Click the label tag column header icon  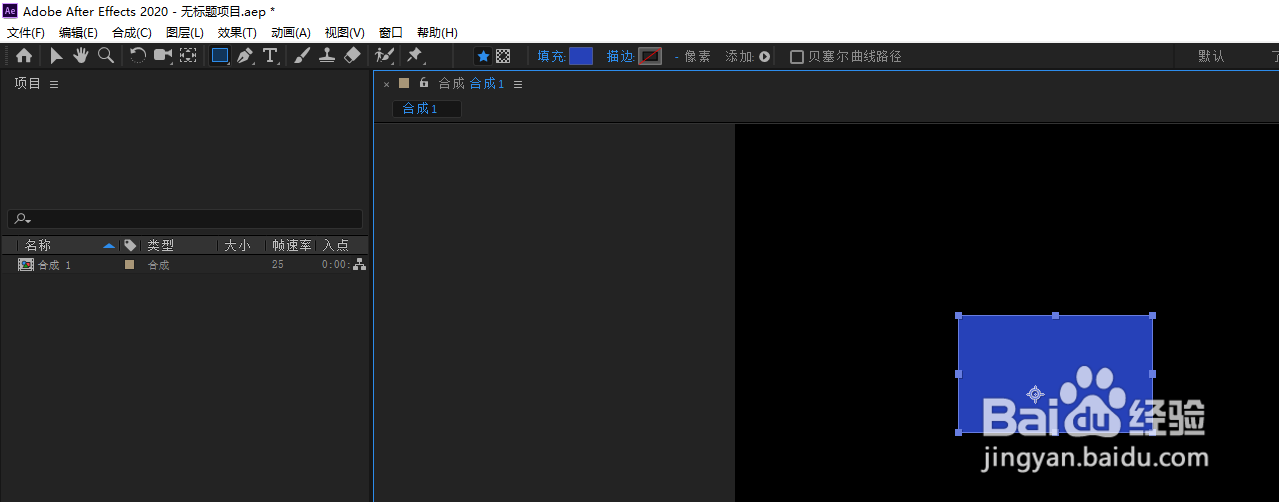pos(130,245)
